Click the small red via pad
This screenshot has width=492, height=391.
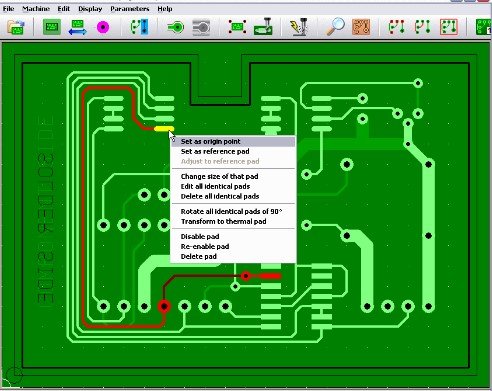click(246, 276)
